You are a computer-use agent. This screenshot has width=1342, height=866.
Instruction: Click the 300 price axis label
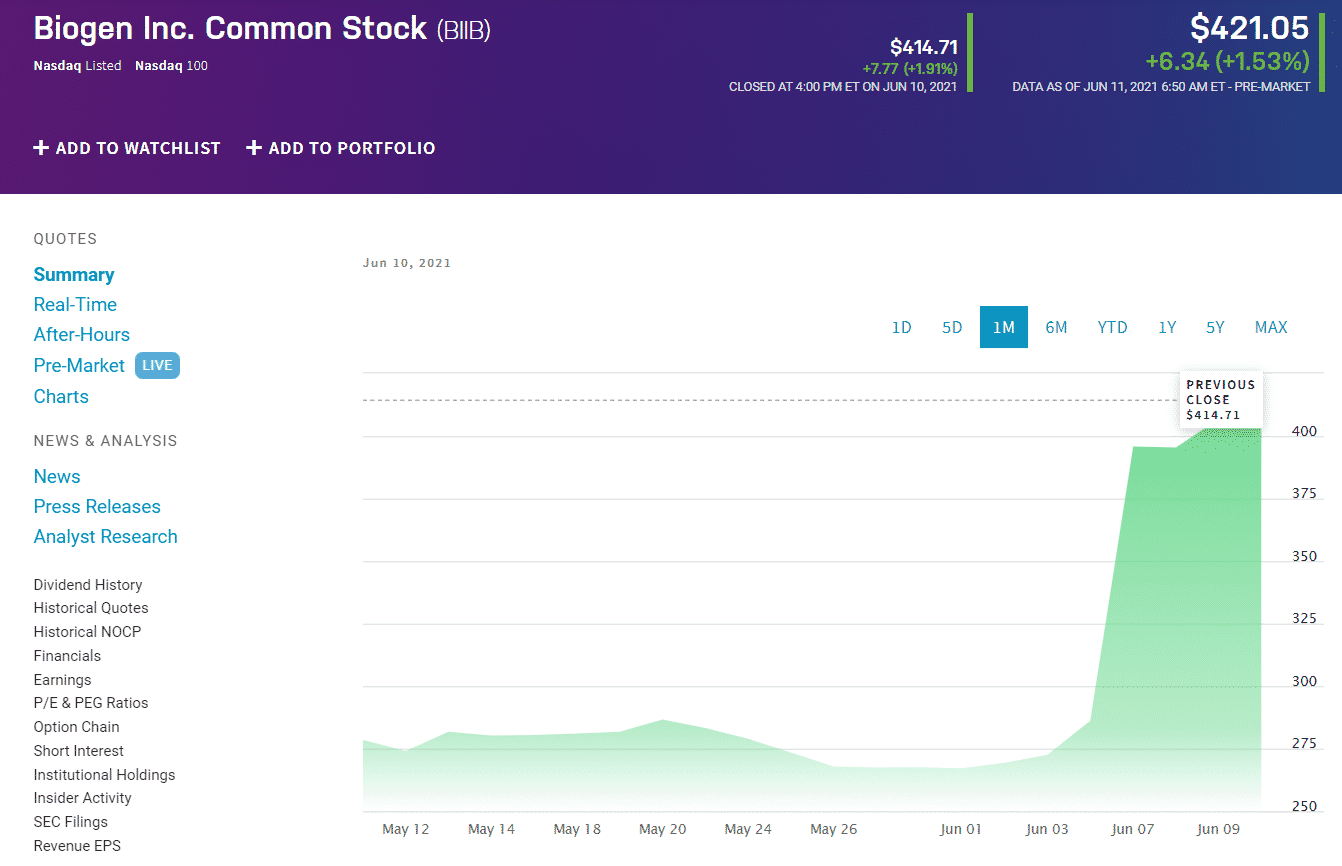(x=1304, y=681)
